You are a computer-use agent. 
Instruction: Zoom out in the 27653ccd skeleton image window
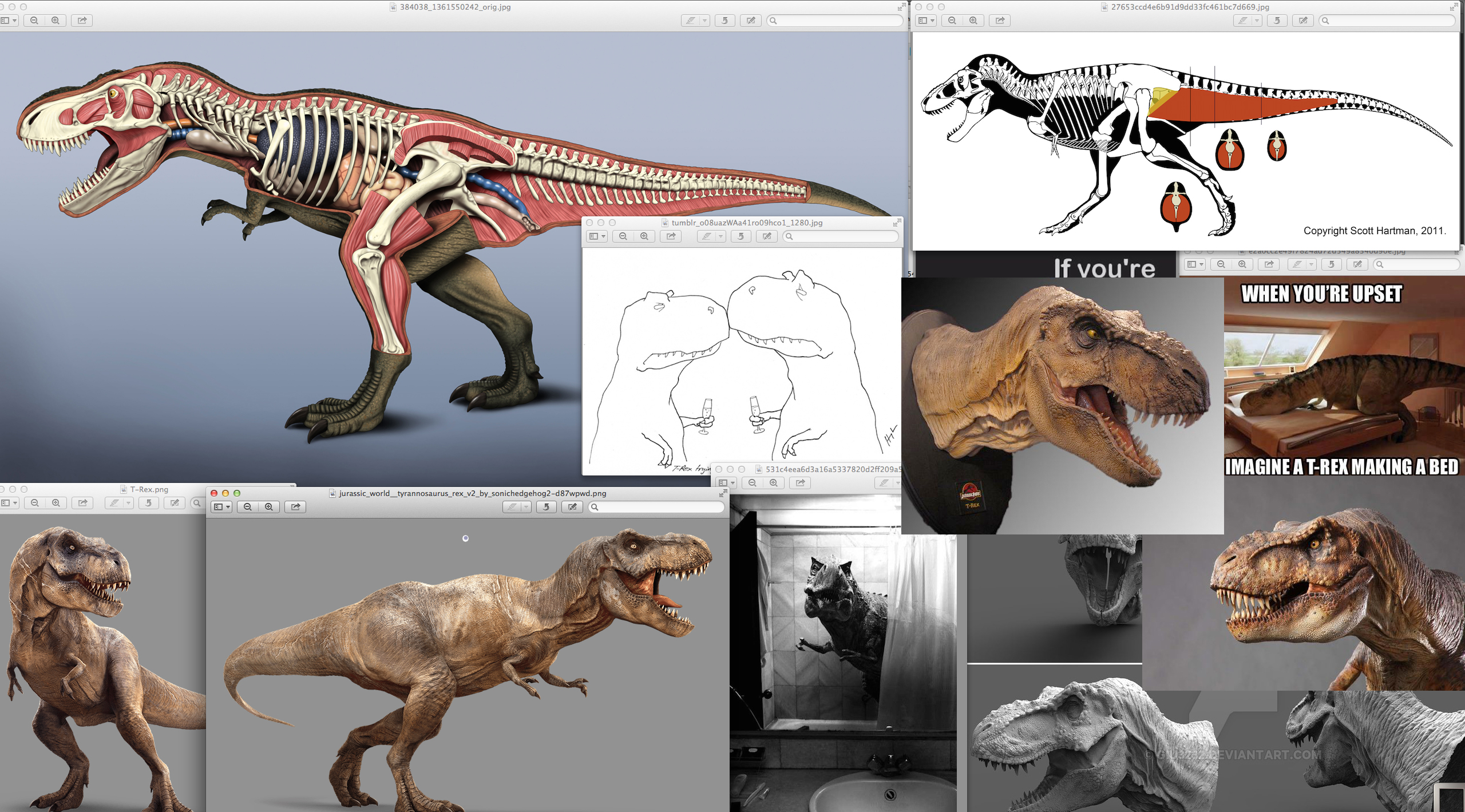tap(952, 21)
